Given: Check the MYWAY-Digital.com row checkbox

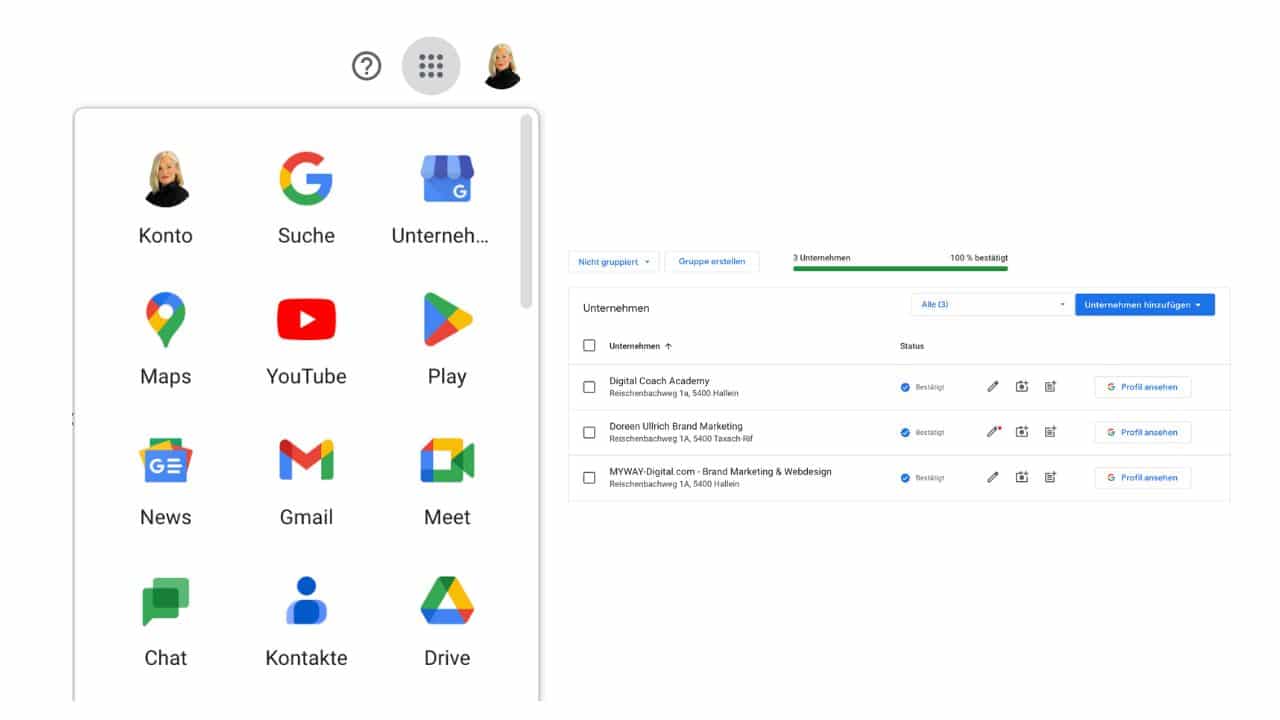Looking at the screenshot, I should pos(589,477).
